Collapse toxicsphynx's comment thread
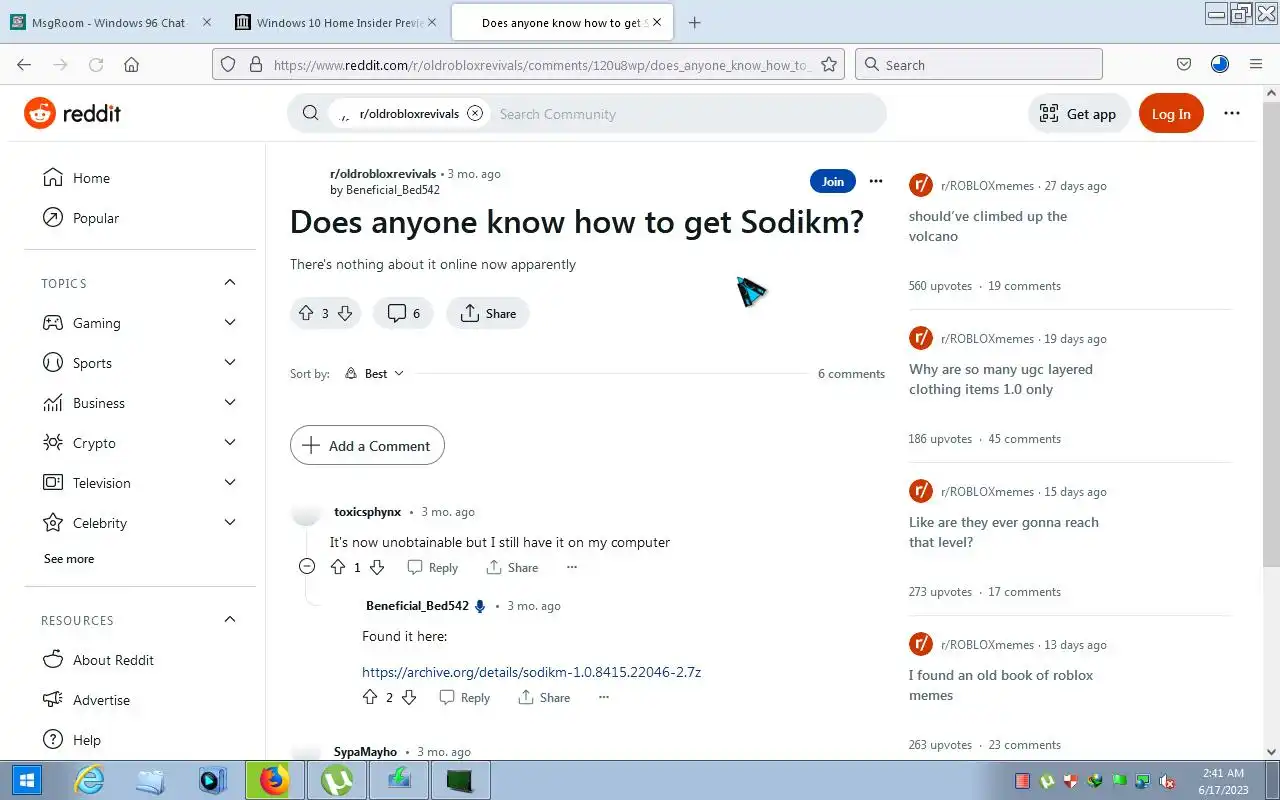This screenshot has height=800, width=1280. tap(307, 566)
